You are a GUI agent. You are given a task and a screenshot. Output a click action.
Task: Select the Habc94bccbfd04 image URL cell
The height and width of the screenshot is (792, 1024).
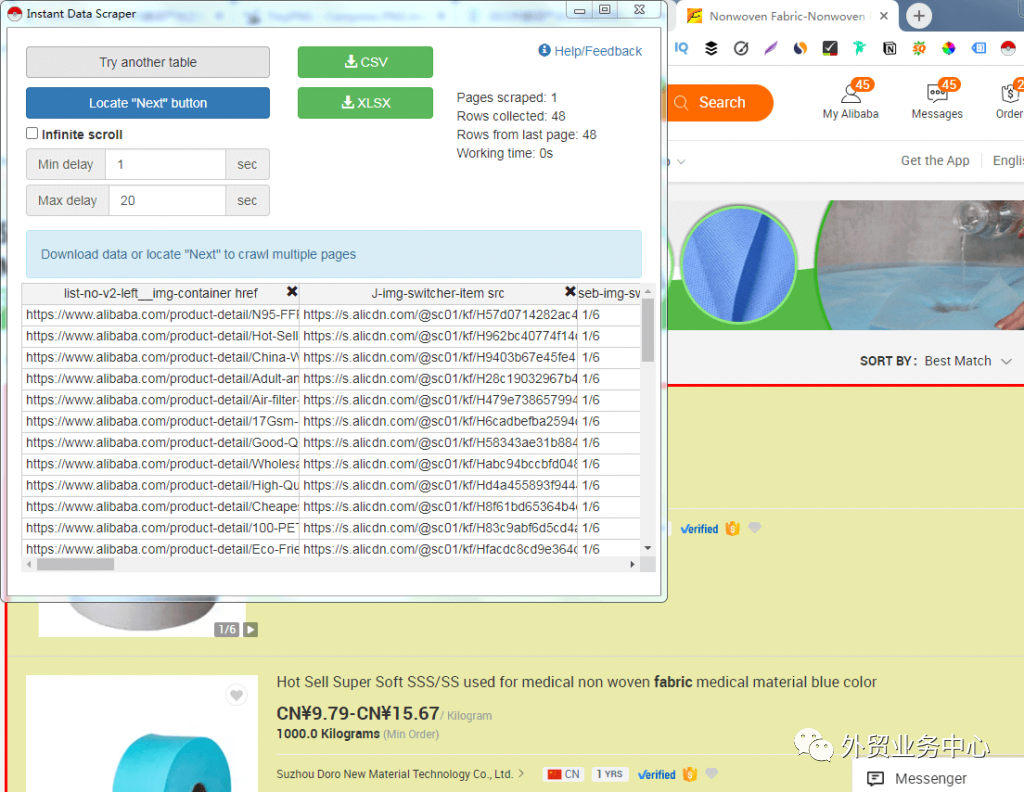pyautogui.click(x=438, y=464)
